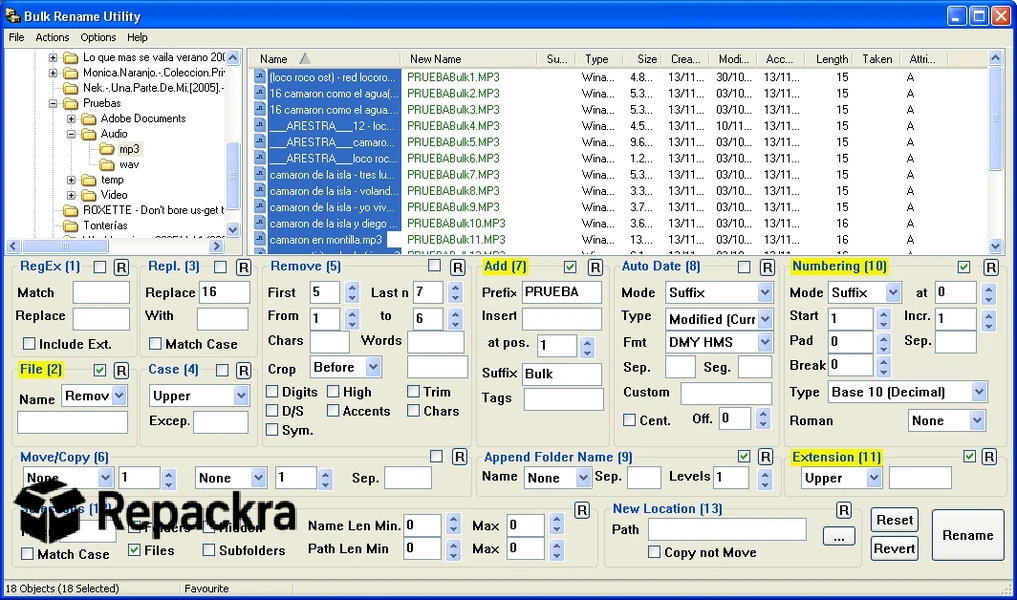Click the File (2) reset R button

coord(121,370)
